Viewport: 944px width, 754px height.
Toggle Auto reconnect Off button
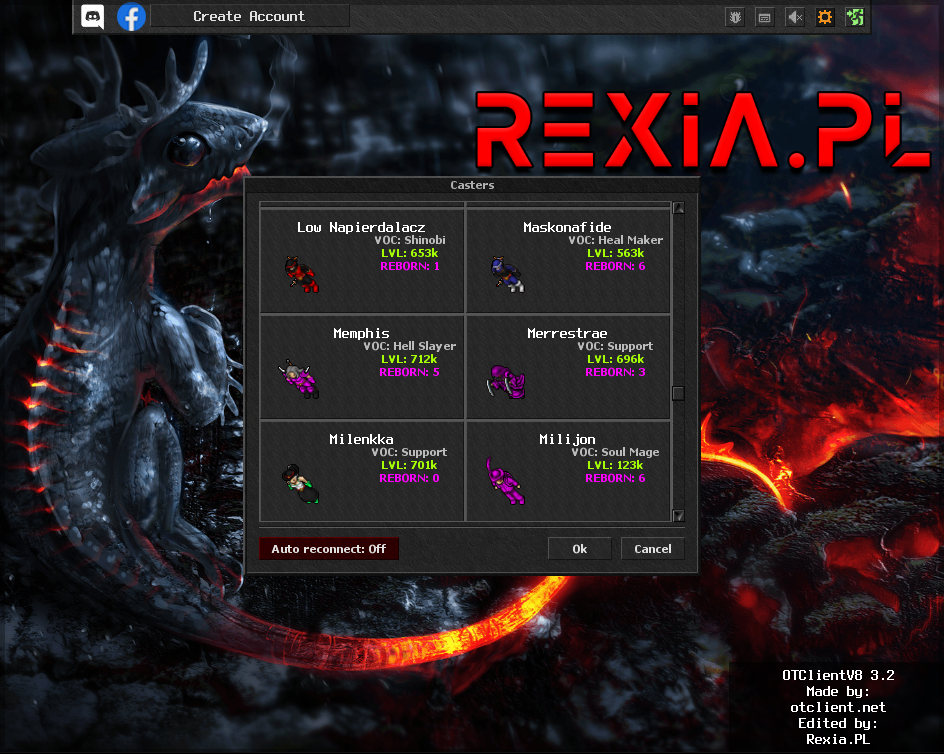[x=328, y=549]
